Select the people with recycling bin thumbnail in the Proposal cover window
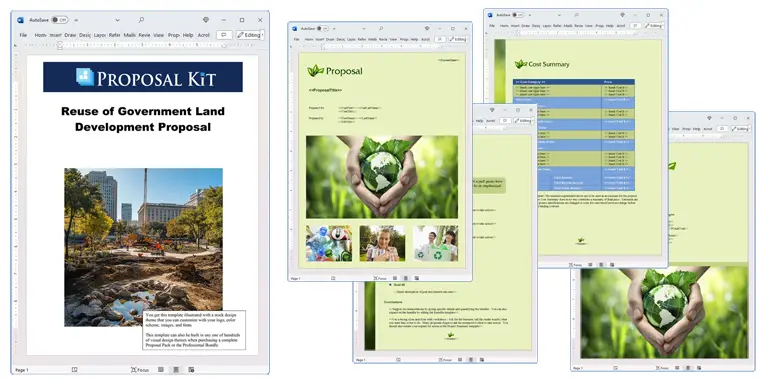 tap(435, 243)
